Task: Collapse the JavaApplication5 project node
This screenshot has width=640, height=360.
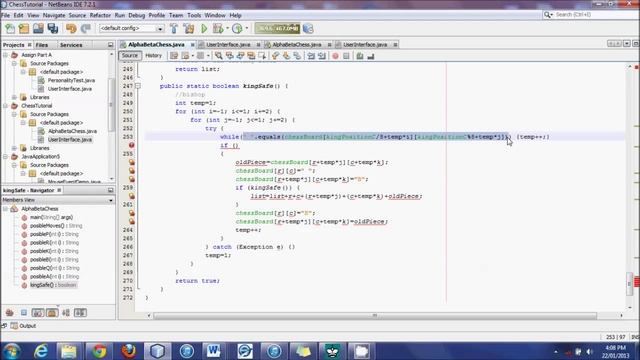Action: tap(6, 156)
